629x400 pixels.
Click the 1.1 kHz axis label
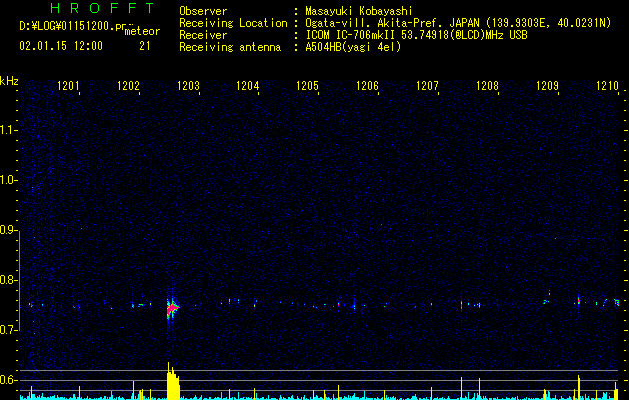[x=8, y=130]
